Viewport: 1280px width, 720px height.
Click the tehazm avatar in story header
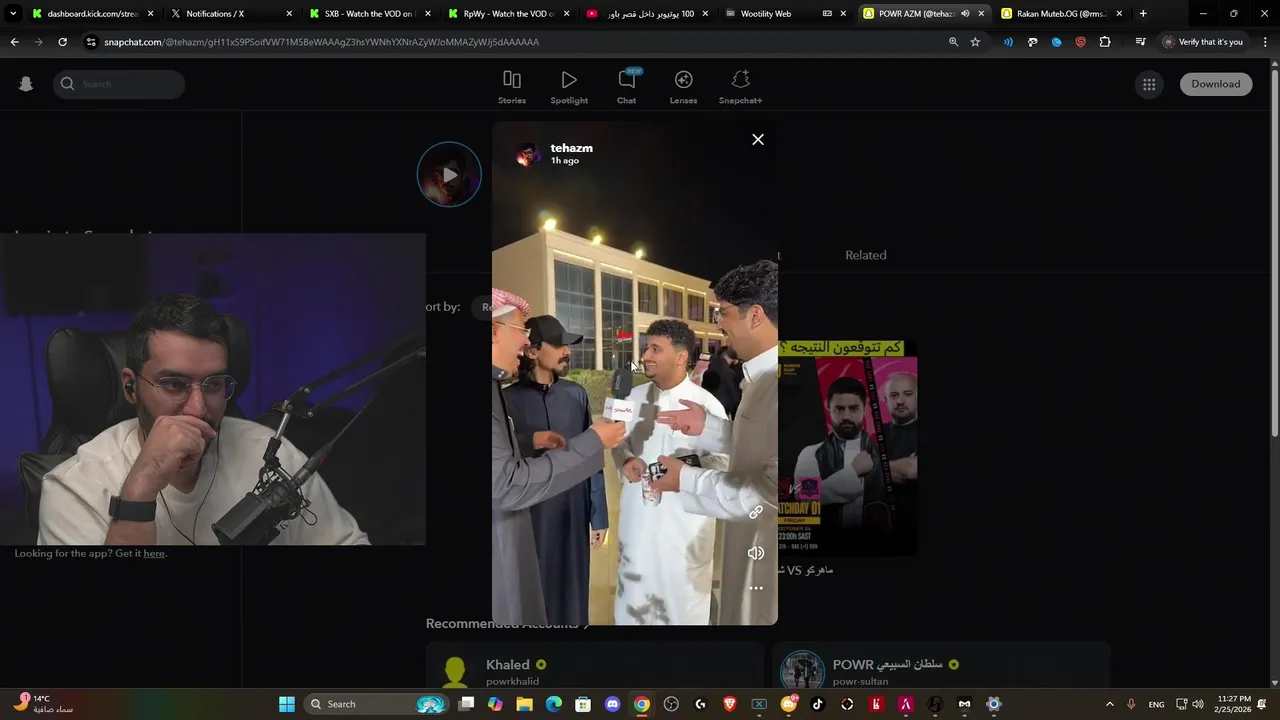[x=527, y=154]
